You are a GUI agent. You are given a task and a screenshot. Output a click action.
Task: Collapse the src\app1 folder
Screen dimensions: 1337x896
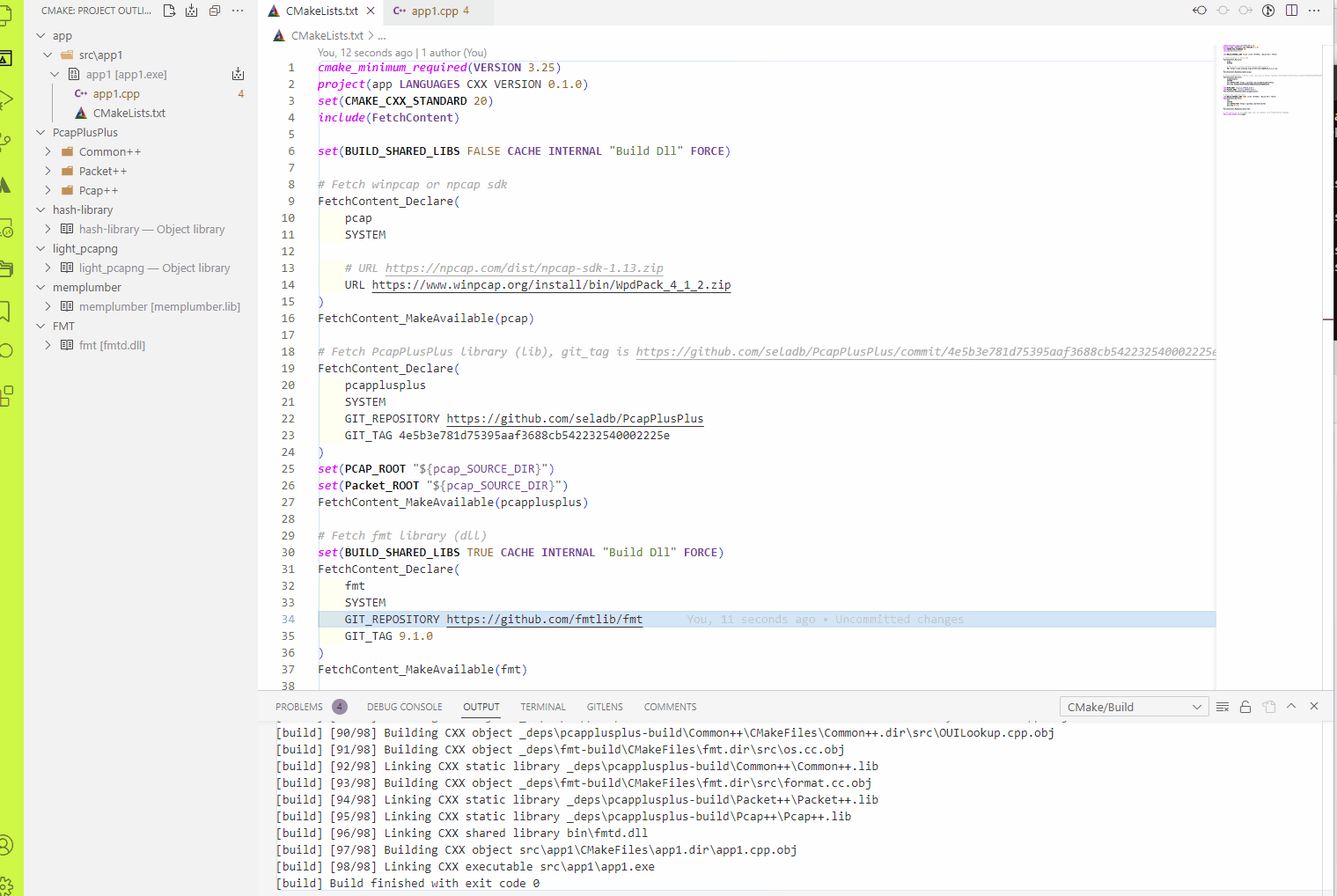(x=48, y=55)
